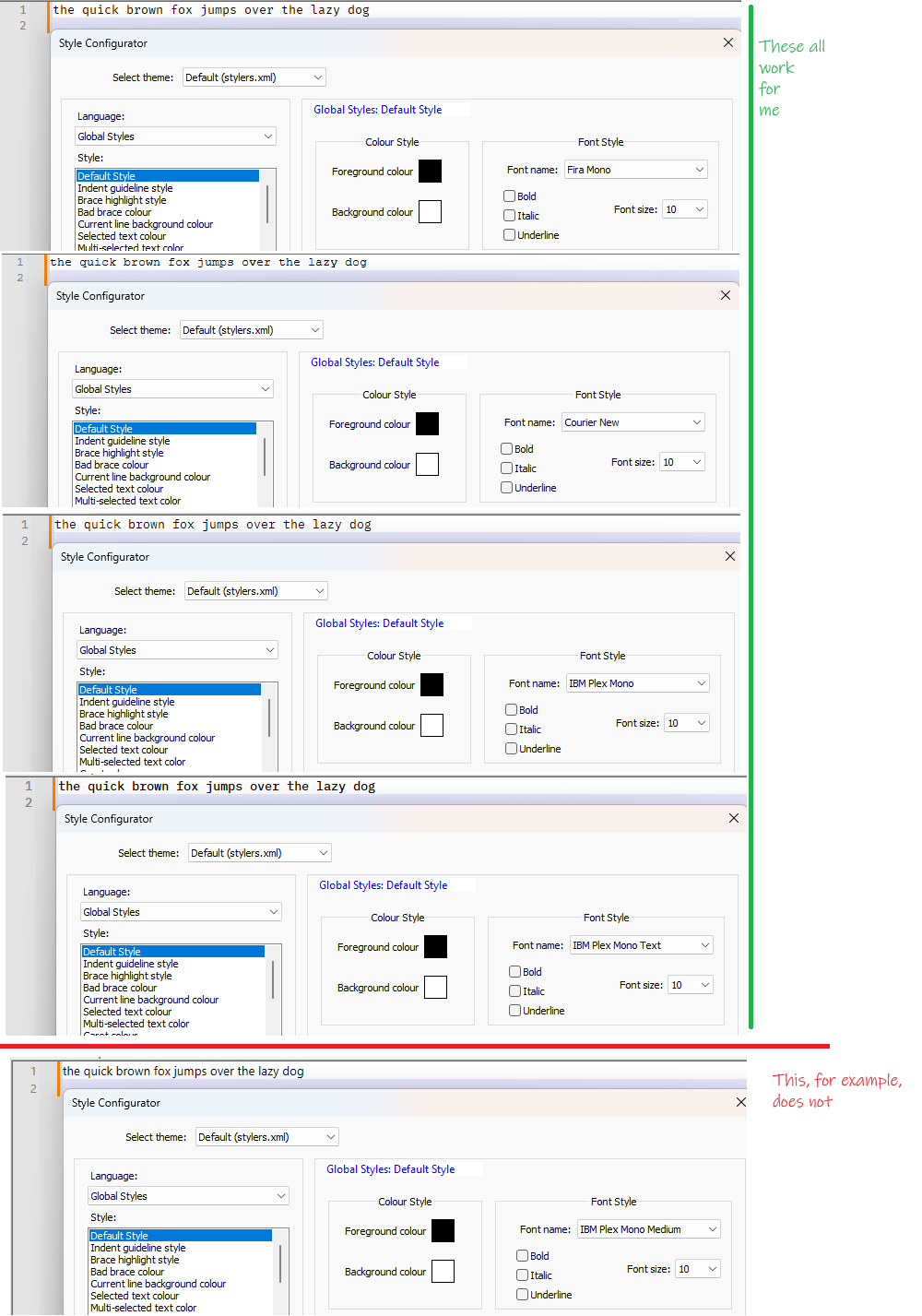Check Underline below IBM Plex Mono Medium font
Image resolution: width=922 pixels, height=1316 pixels.
523,1295
